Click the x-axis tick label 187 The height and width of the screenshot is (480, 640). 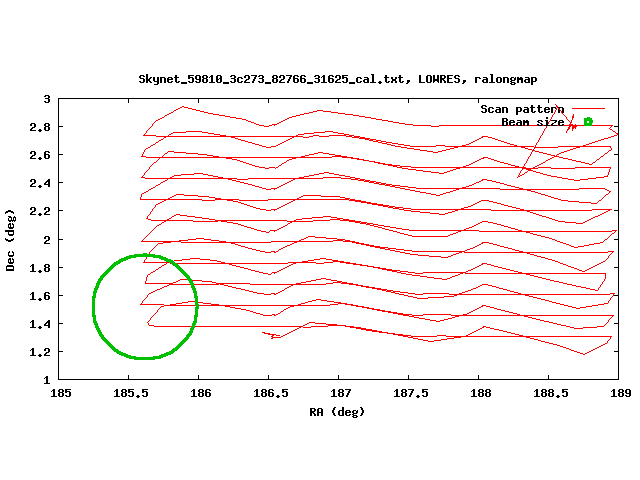(x=340, y=393)
